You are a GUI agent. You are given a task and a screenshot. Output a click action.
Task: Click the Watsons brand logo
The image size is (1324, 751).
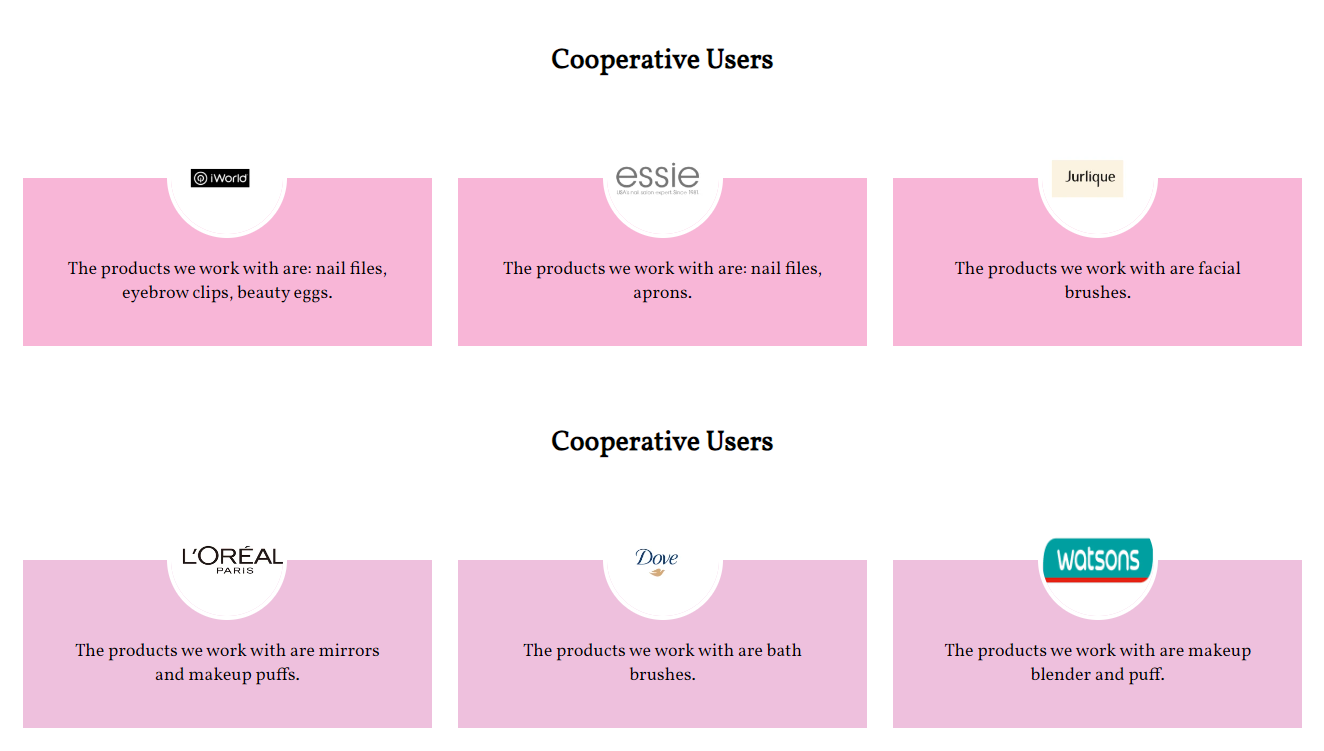1098,560
